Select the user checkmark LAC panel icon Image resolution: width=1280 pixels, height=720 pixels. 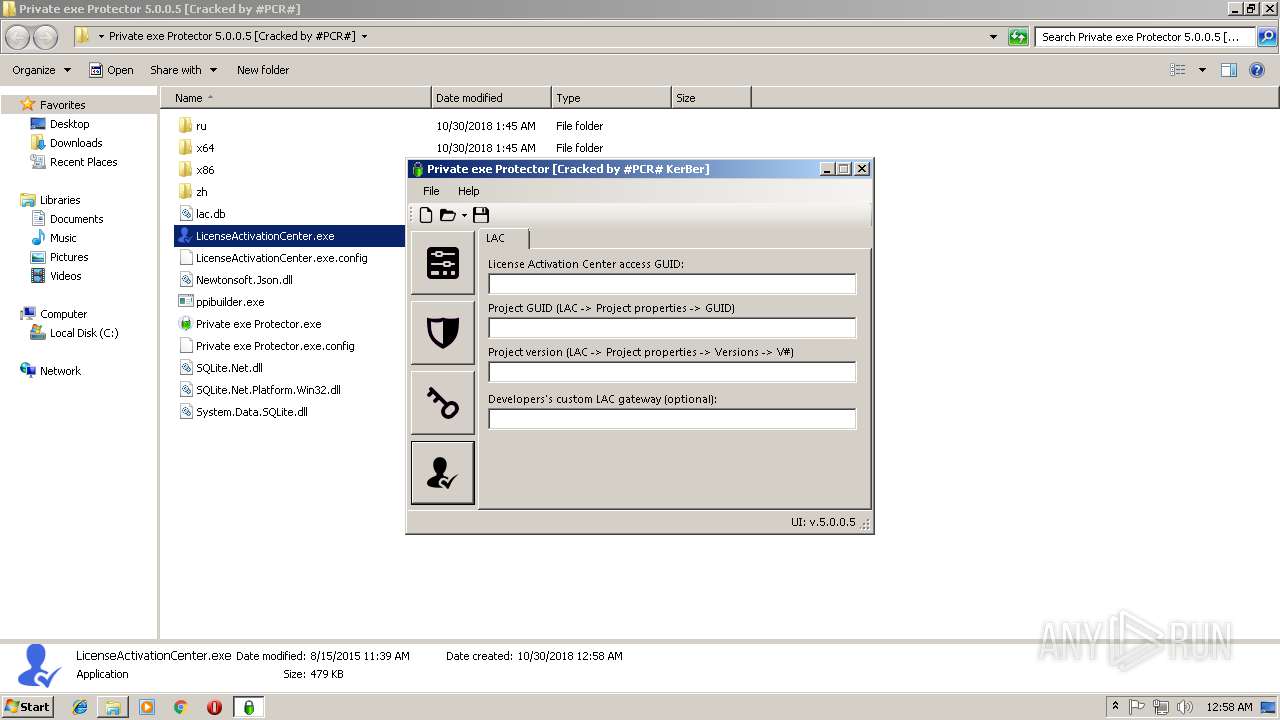pyautogui.click(x=442, y=473)
